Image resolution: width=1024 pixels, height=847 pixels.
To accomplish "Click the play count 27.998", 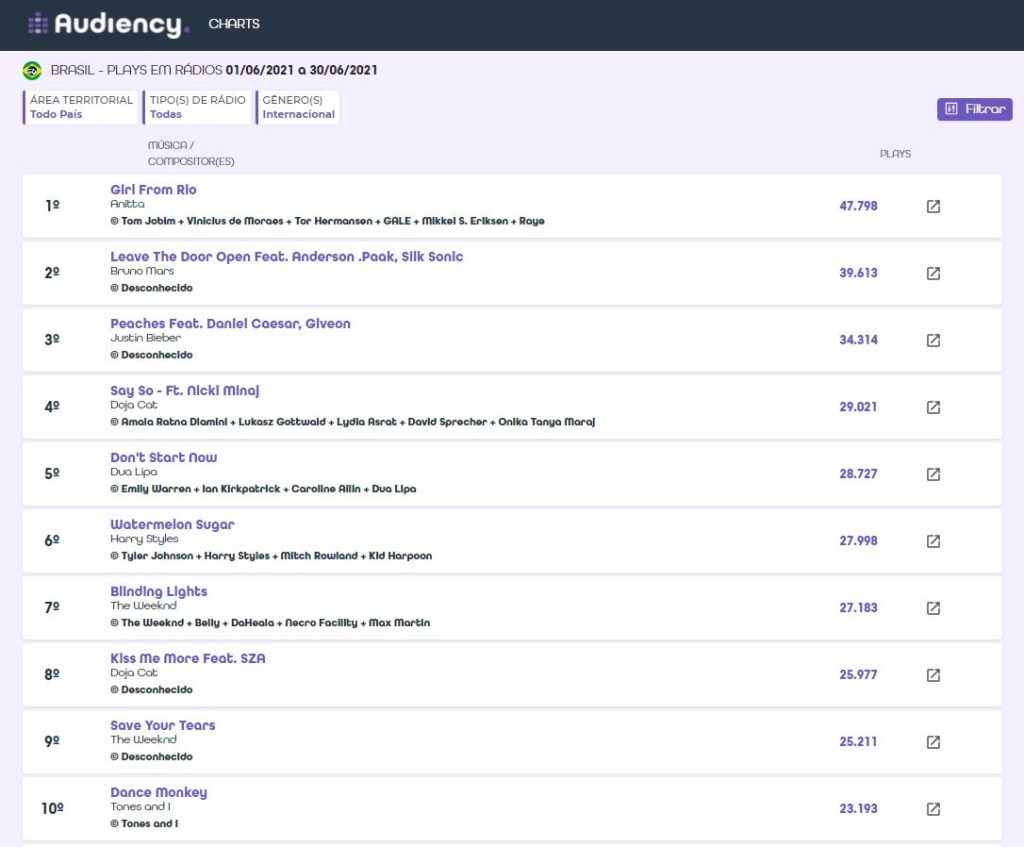I will tap(858, 541).
